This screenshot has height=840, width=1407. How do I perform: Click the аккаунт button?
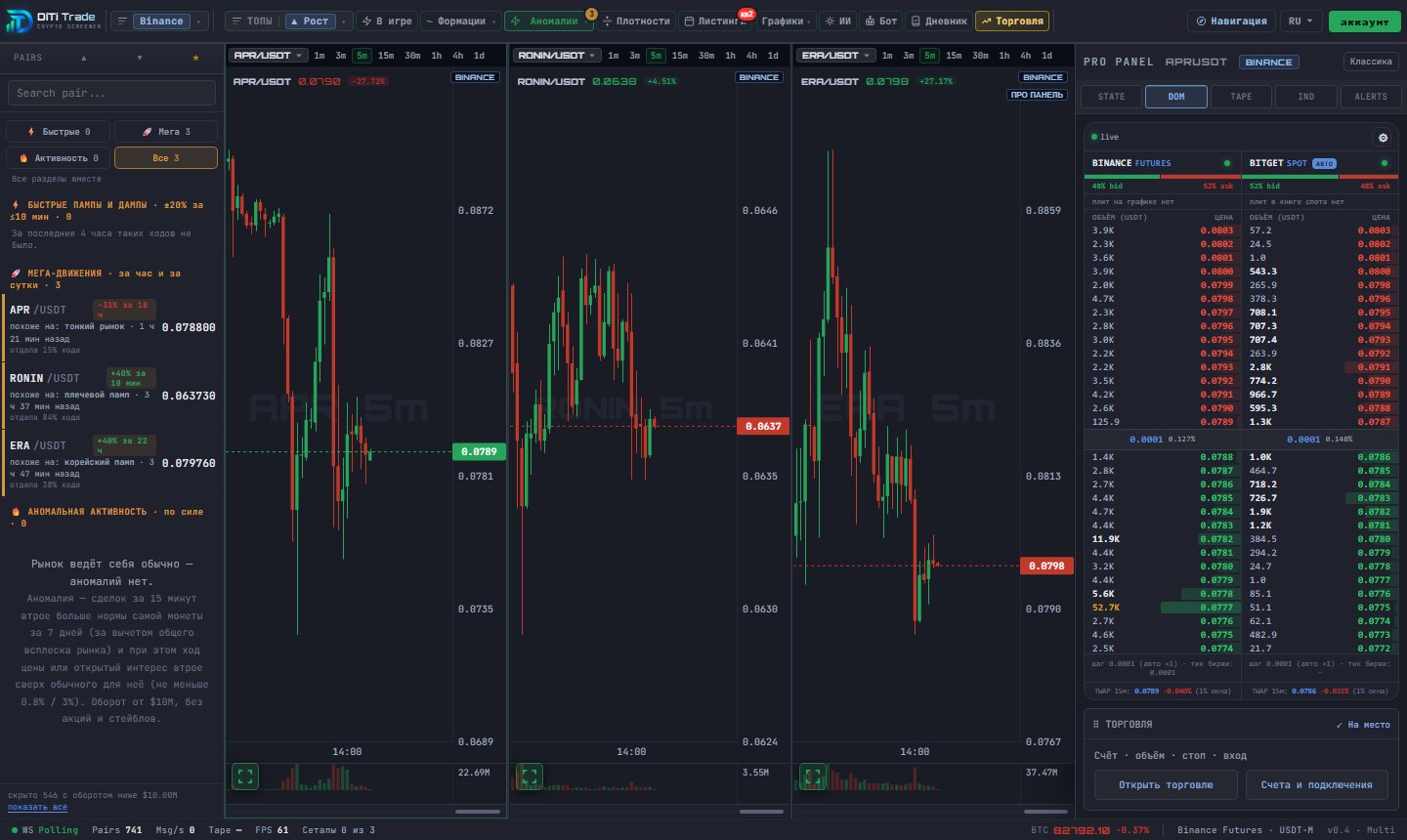(x=1364, y=21)
